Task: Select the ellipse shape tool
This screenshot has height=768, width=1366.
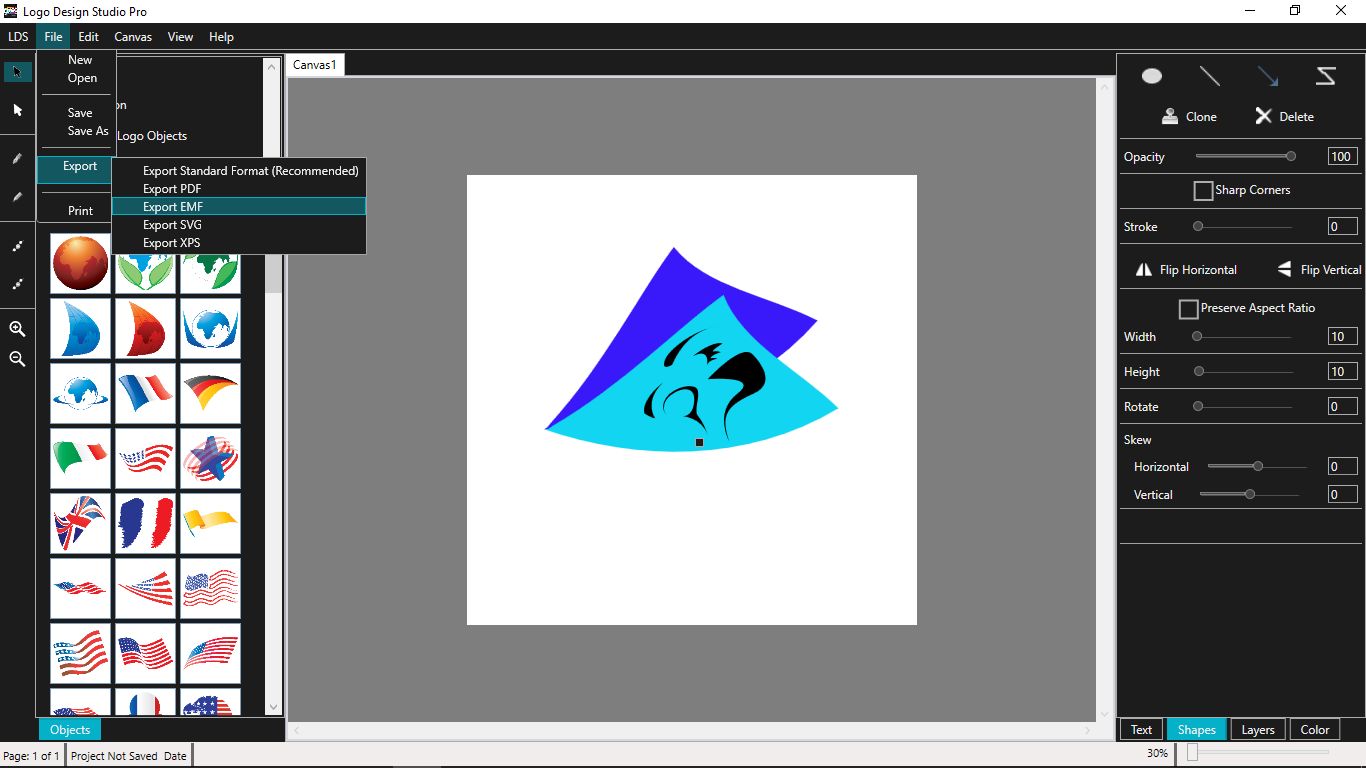Action: click(x=1152, y=76)
